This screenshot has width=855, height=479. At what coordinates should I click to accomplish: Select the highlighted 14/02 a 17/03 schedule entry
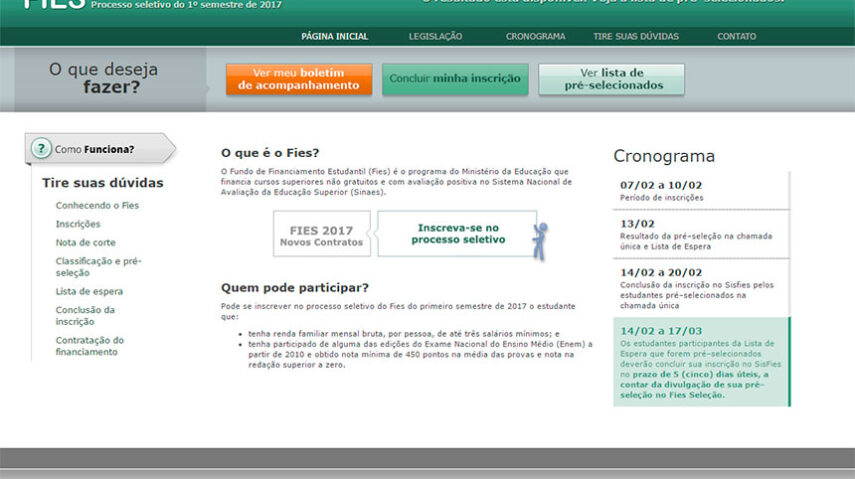[x=700, y=362]
